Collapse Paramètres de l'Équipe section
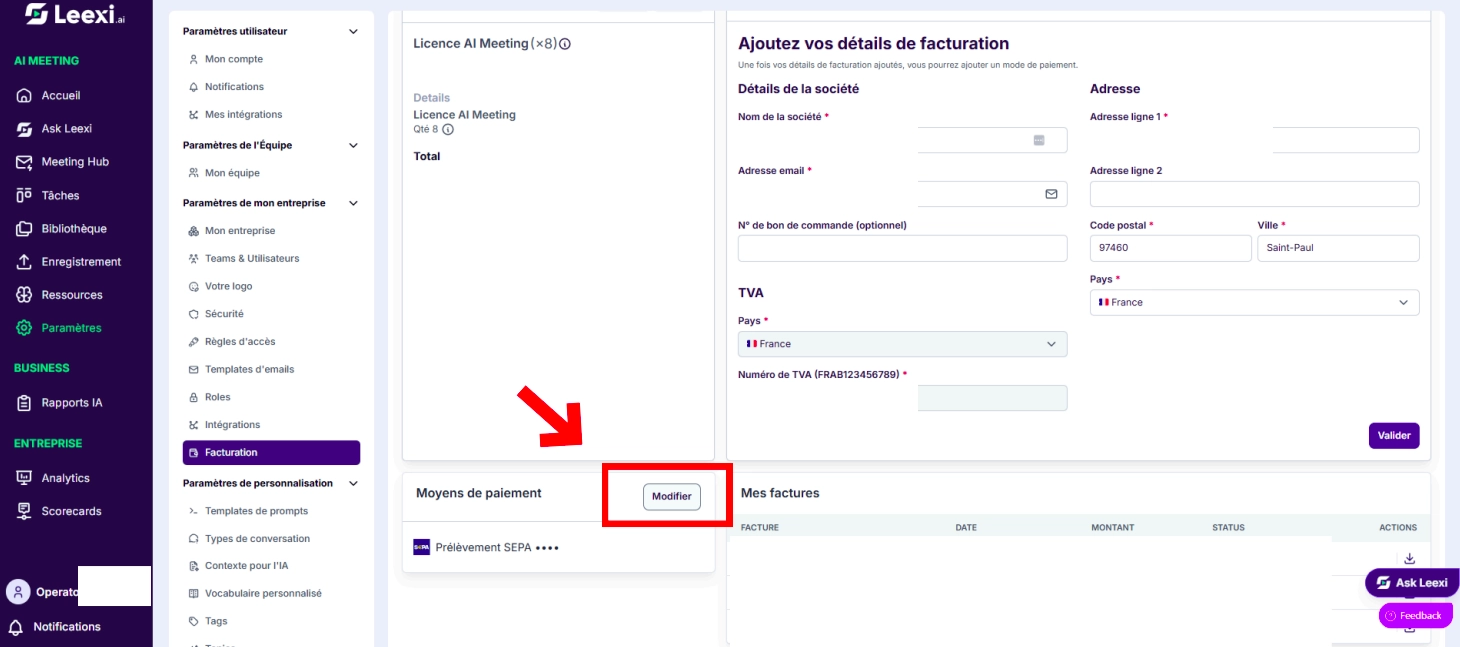 tap(353, 145)
